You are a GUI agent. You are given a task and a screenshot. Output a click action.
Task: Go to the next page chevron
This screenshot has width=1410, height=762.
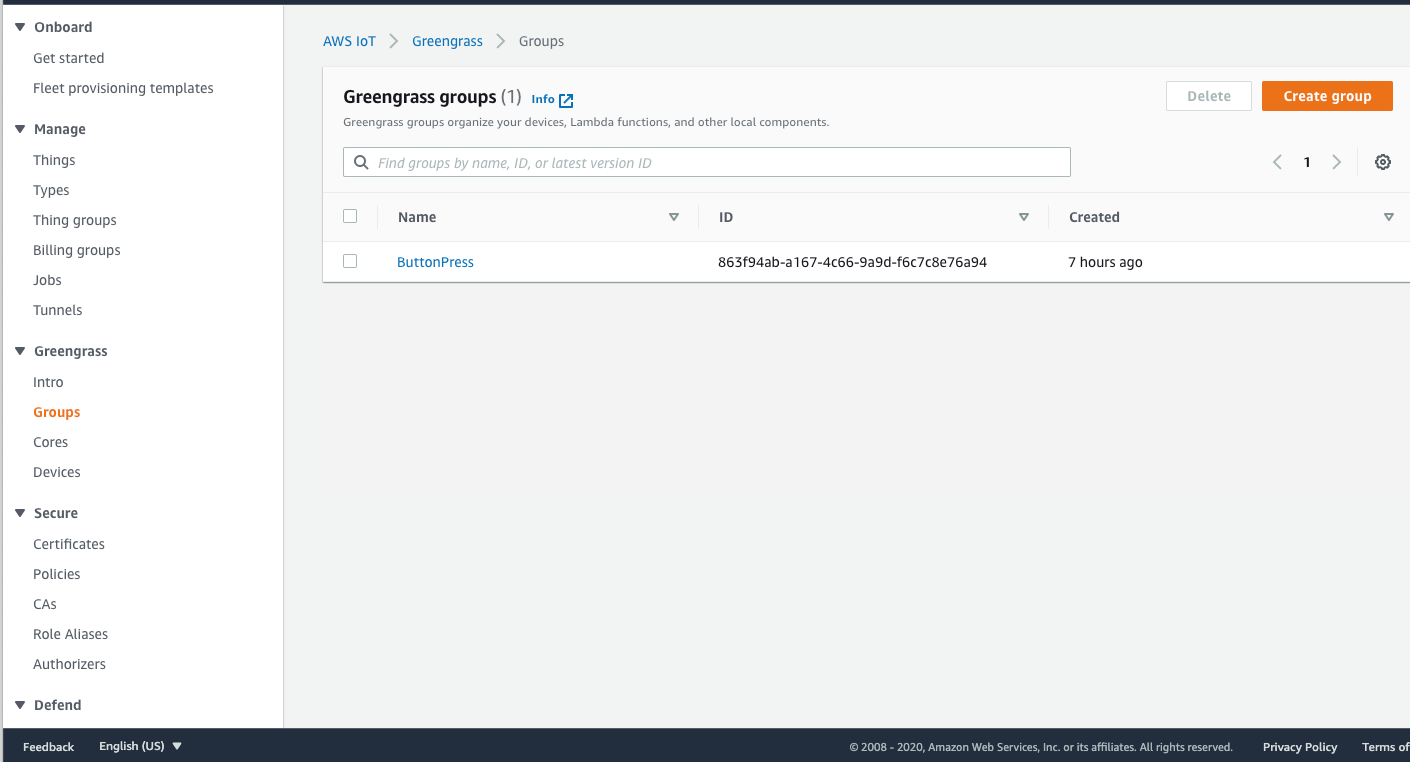(1337, 161)
